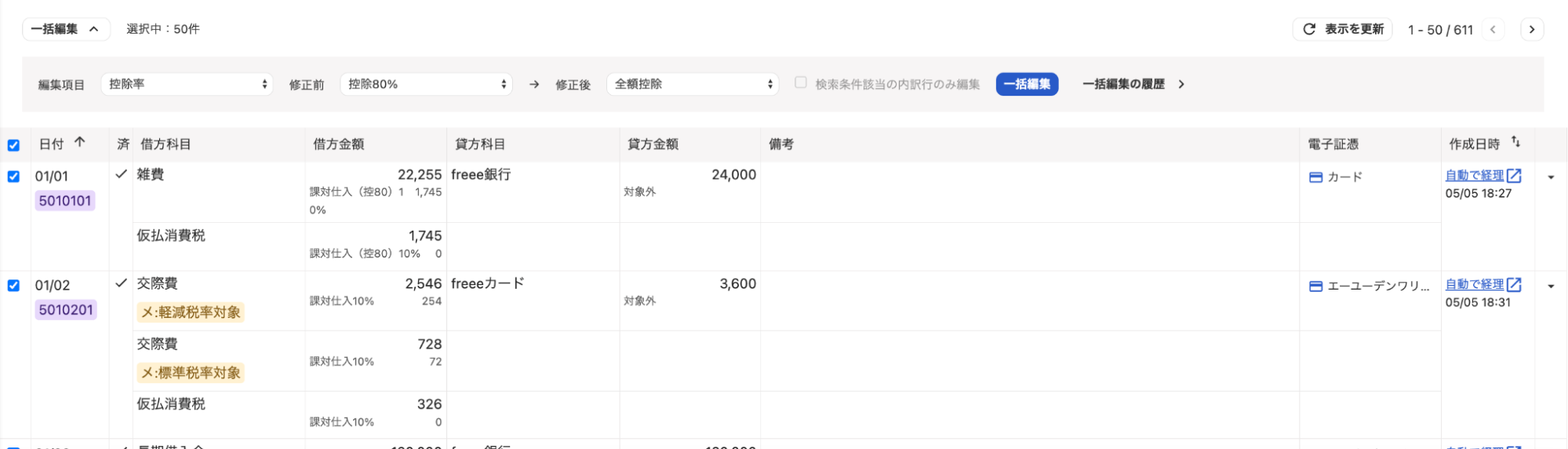Click the 22,255 debit amount
This screenshot has height=449, width=1568.
pos(420,175)
